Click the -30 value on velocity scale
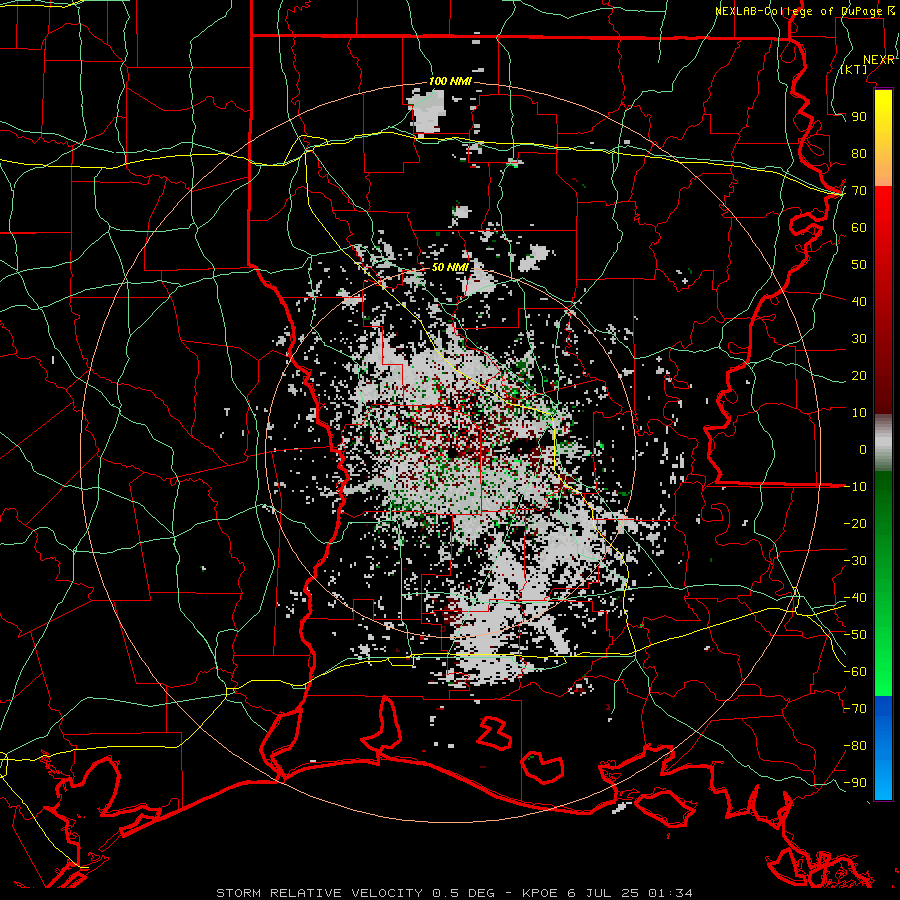Image resolution: width=900 pixels, height=900 pixels. click(855, 561)
